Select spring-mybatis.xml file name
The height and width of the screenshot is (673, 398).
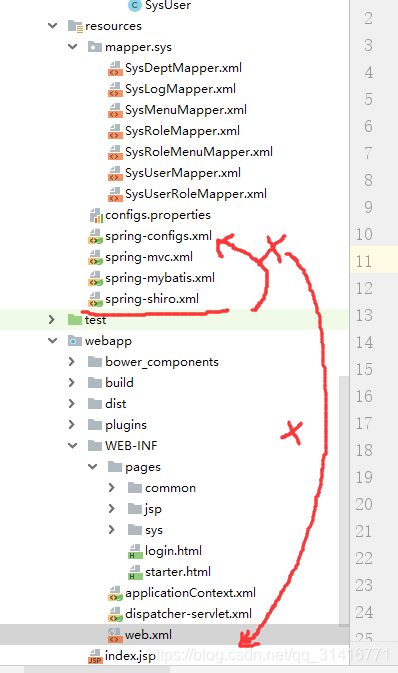[x=160, y=278]
